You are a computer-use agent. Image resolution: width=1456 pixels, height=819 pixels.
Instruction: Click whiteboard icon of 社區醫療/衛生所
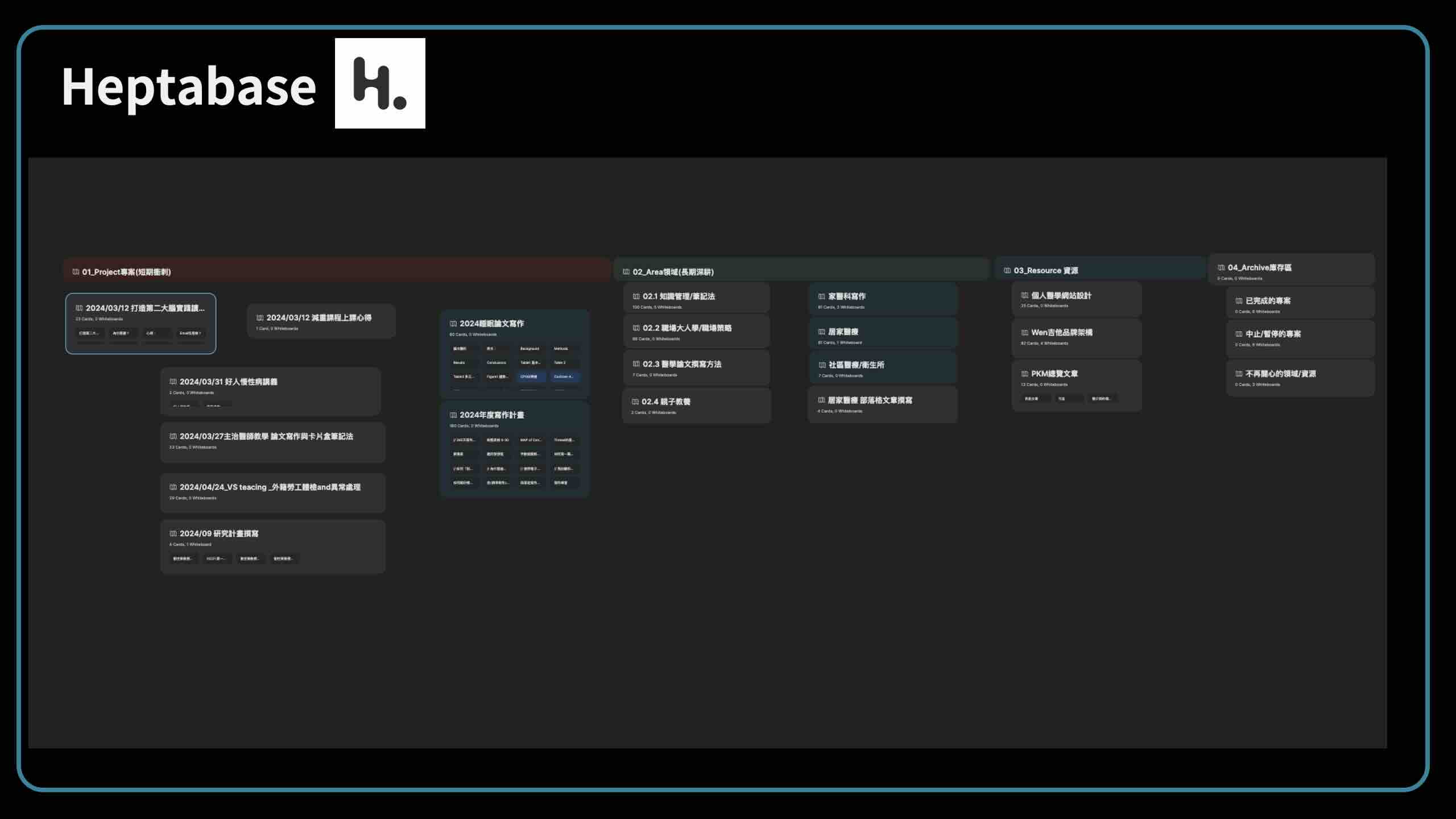coord(822,365)
